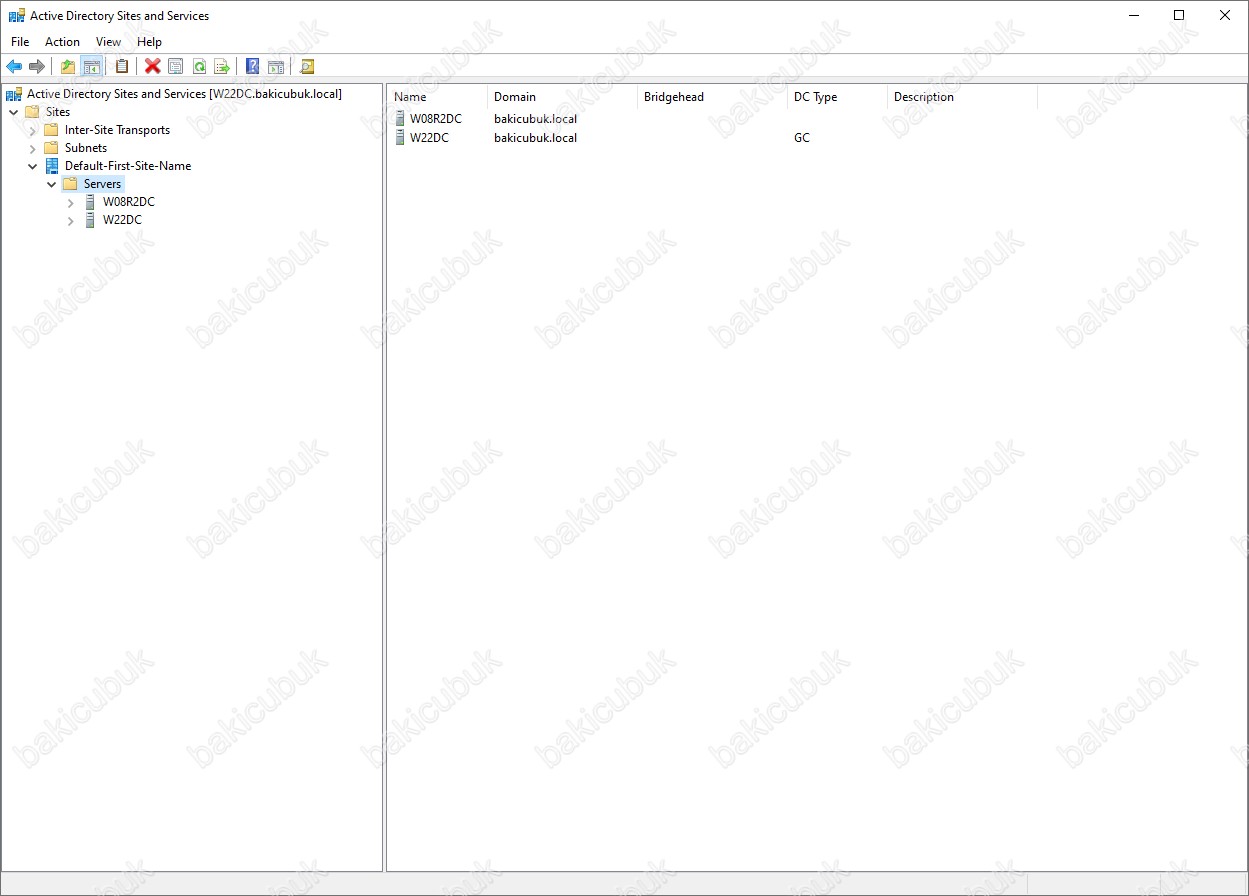Export List using the toolbar icon
Image resolution: width=1249 pixels, height=896 pixels.
(222, 67)
